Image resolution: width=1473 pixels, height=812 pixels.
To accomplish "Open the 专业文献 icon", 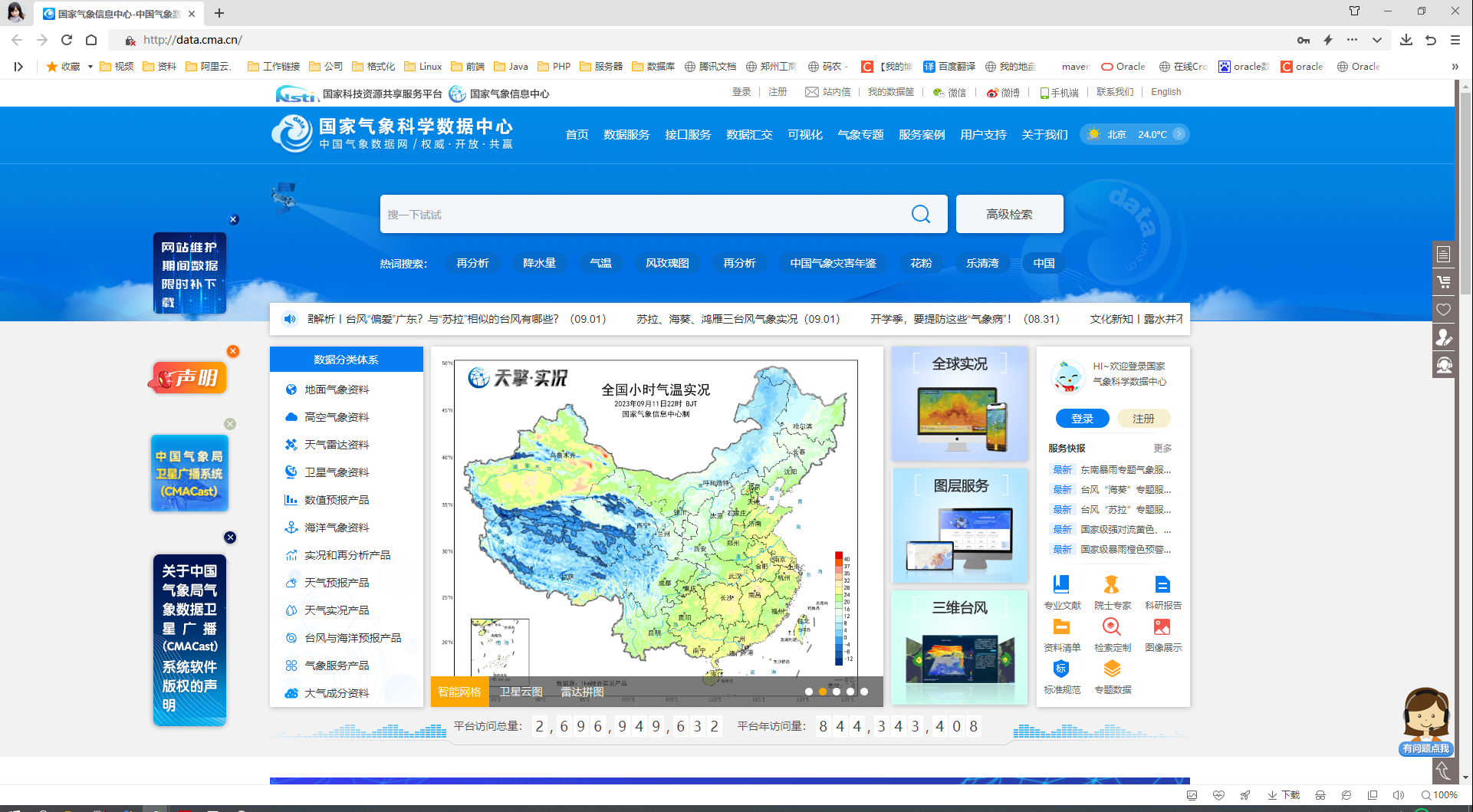I will point(1061,584).
